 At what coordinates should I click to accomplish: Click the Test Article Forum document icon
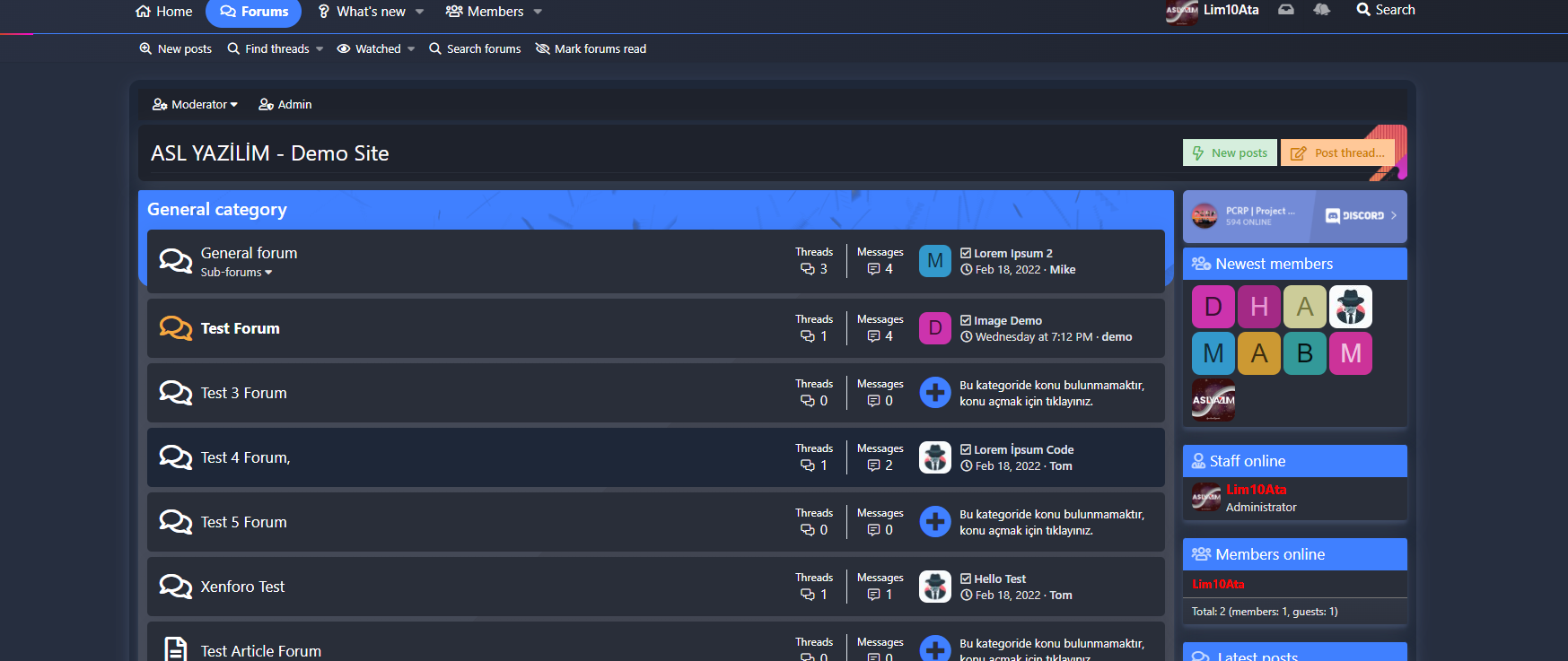[176, 649]
